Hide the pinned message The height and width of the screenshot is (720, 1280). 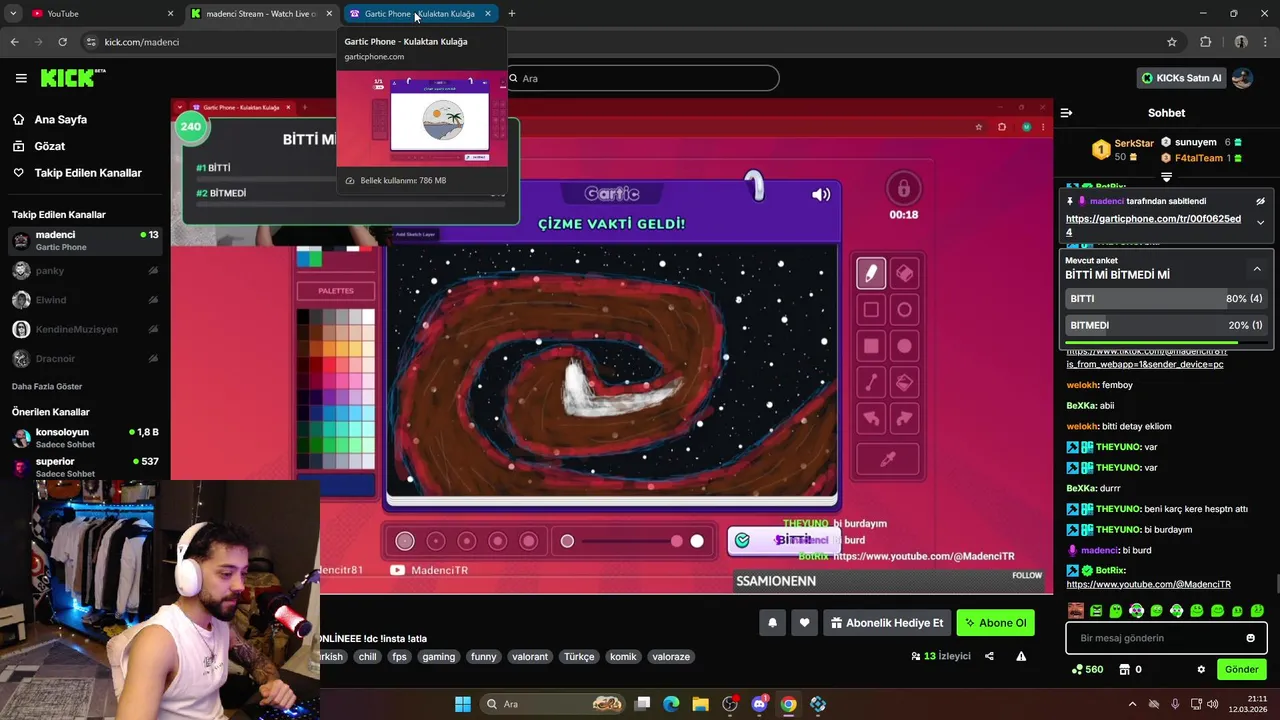click(1261, 201)
